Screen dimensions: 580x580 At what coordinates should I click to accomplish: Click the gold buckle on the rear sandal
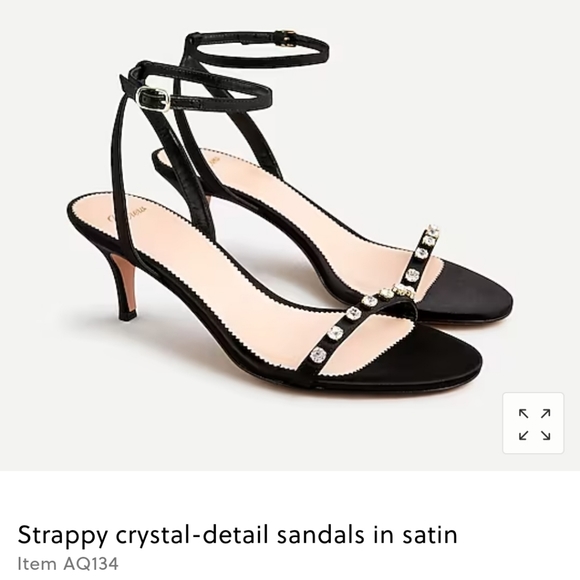pos(288,38)
